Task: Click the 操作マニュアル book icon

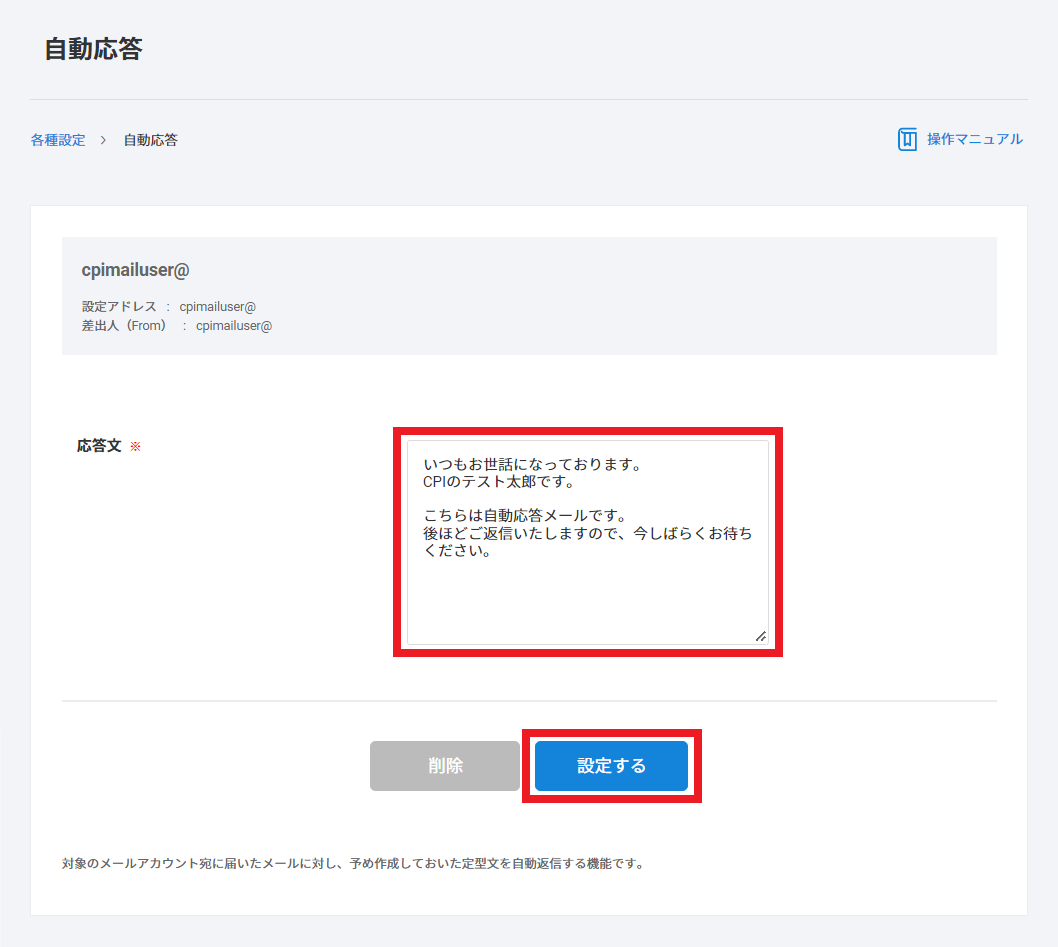Action: click(x=907, y=139)
